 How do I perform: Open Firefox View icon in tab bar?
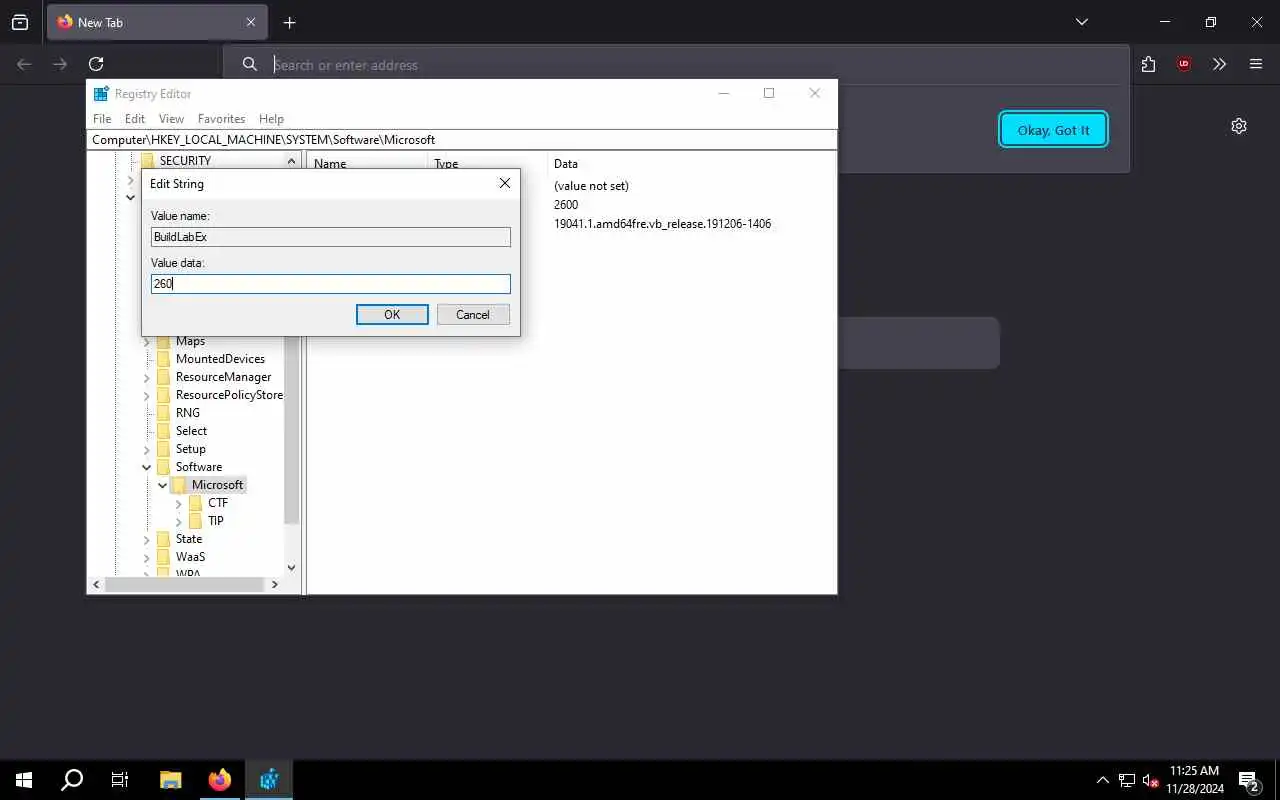20,22
